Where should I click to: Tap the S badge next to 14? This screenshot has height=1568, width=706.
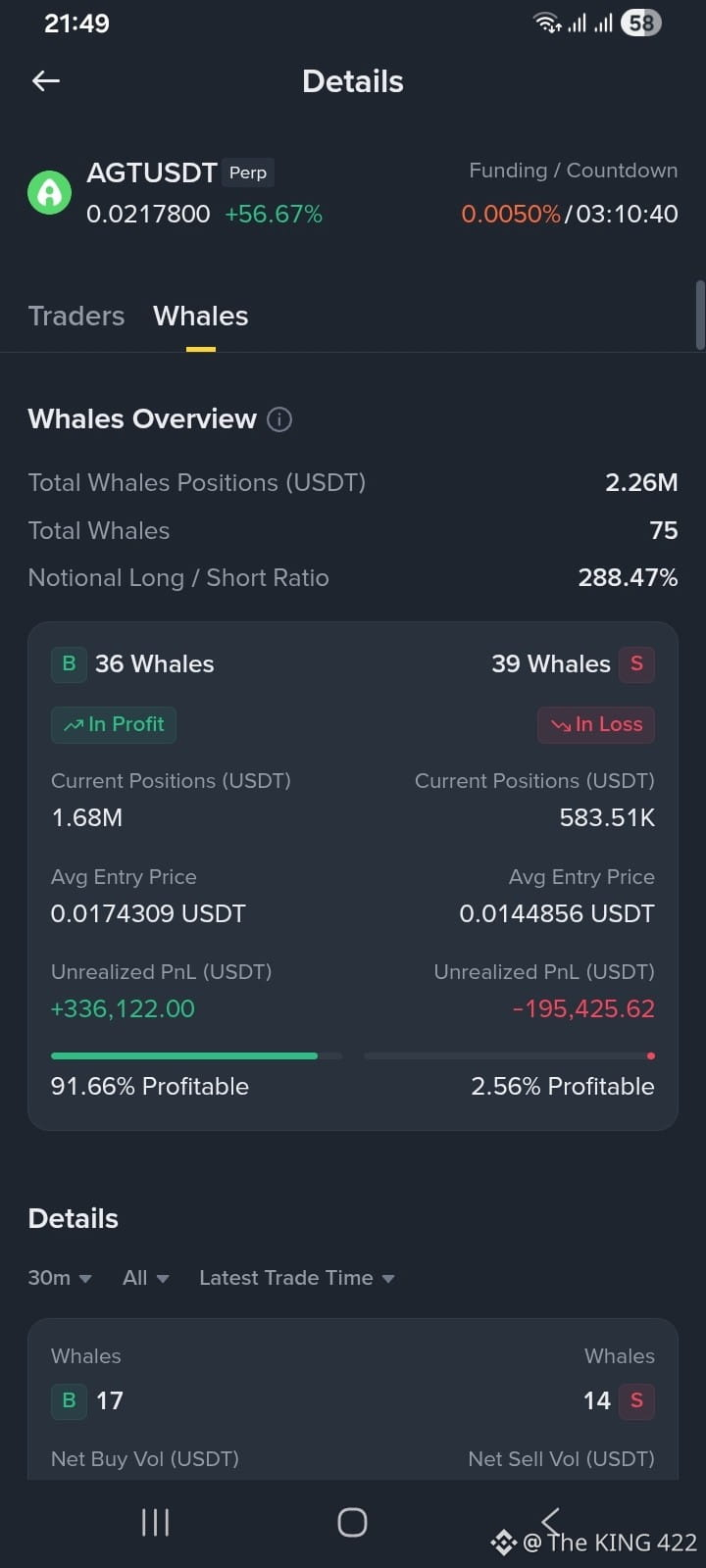[x=636, y=1400]
